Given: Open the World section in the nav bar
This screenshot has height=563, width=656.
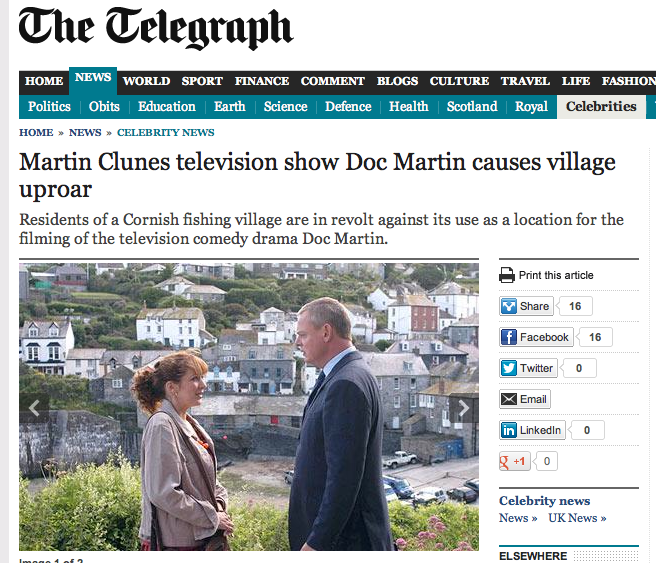Looking at the screenshot, I should (146, 81).
